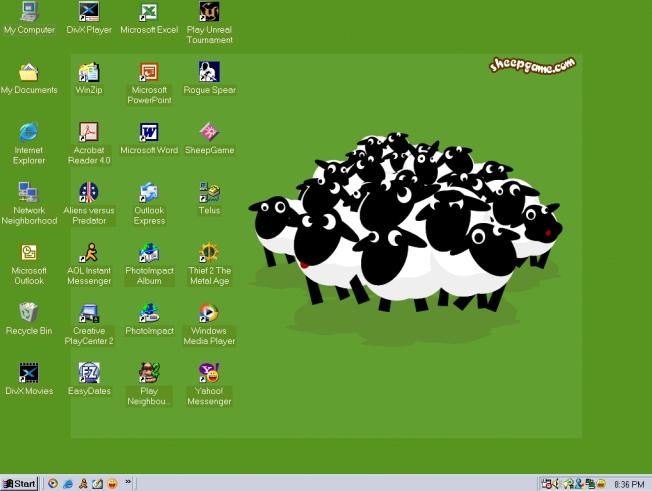Open the Start menu

click(x=19, y=484)
